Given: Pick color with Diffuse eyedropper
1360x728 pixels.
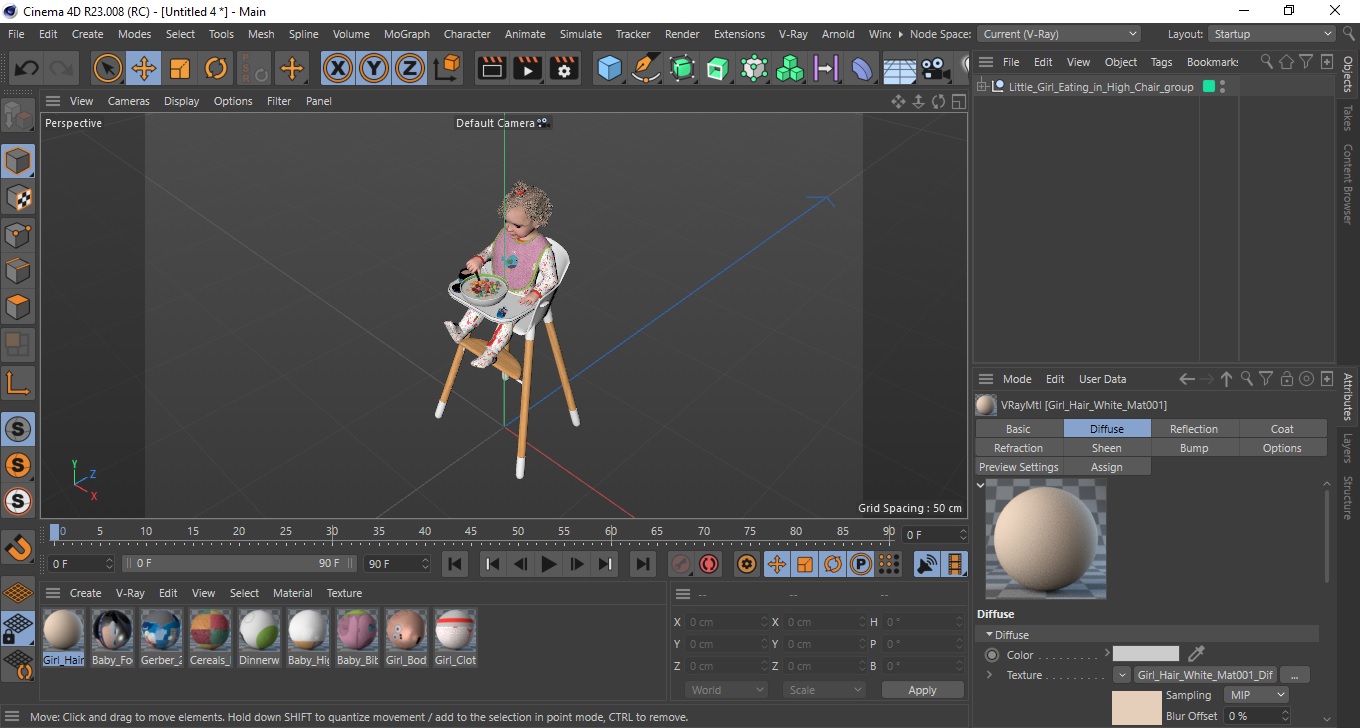Looking at the screenshot, I should pos(1196,654).
